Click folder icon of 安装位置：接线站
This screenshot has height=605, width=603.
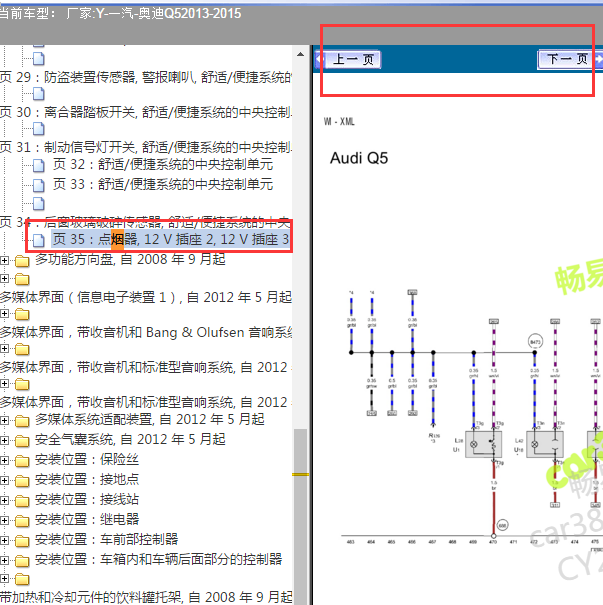coord(22,501)
